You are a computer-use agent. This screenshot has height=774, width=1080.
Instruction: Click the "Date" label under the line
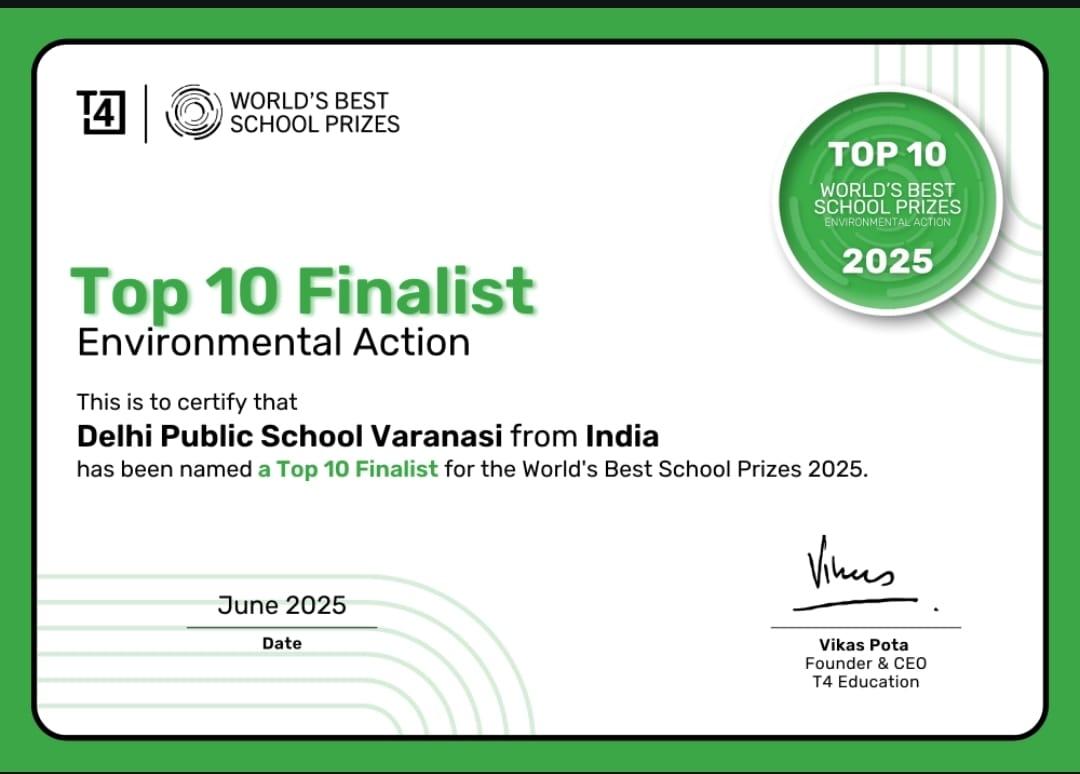tap(282, 644)
